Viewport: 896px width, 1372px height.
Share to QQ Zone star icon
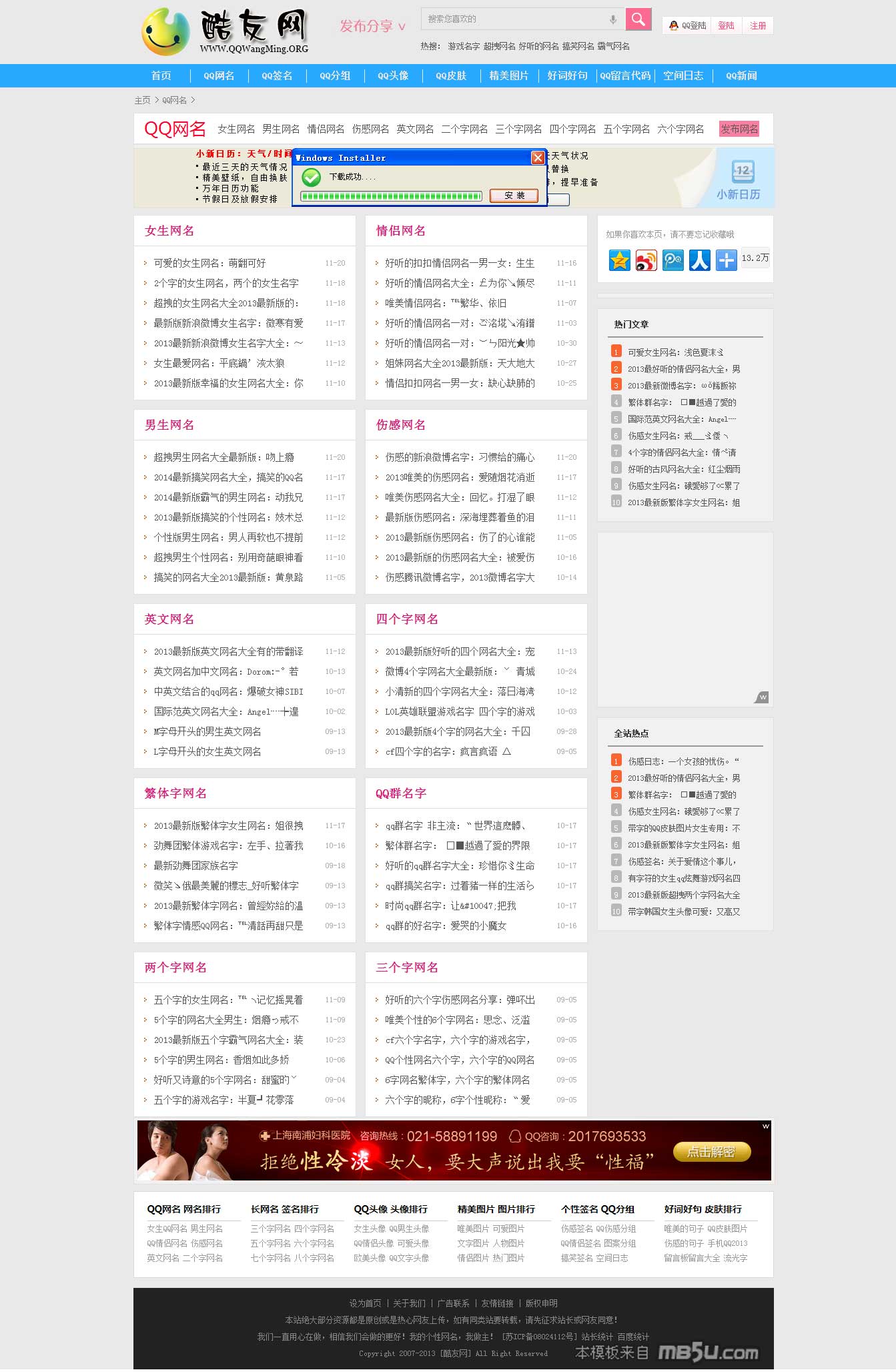tap(620, 260)
